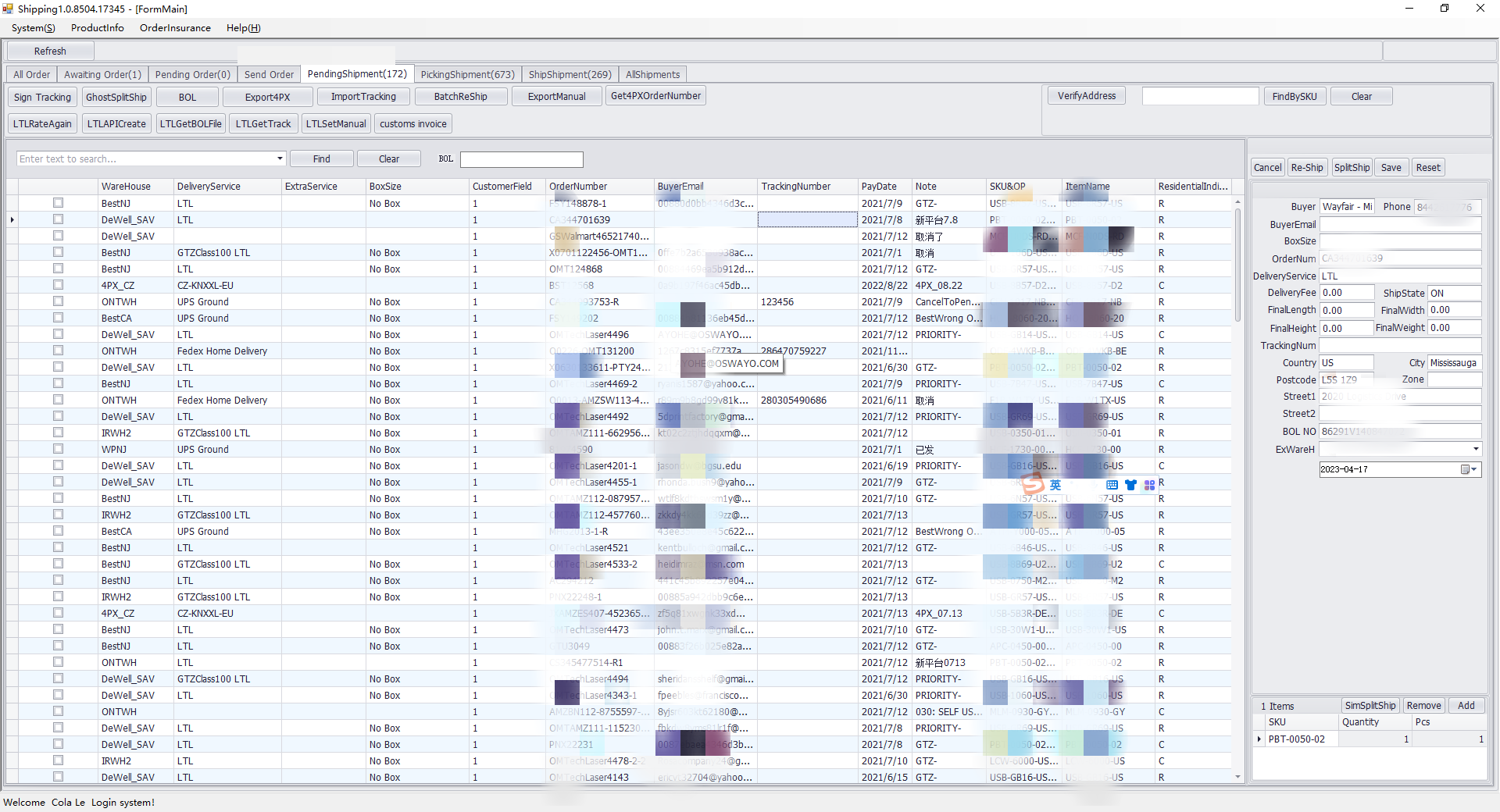This screenshot has height=812, width=1500.
Task: Open the ProductInfo menu
Action: pyautogui.click(x=98, y=28)
